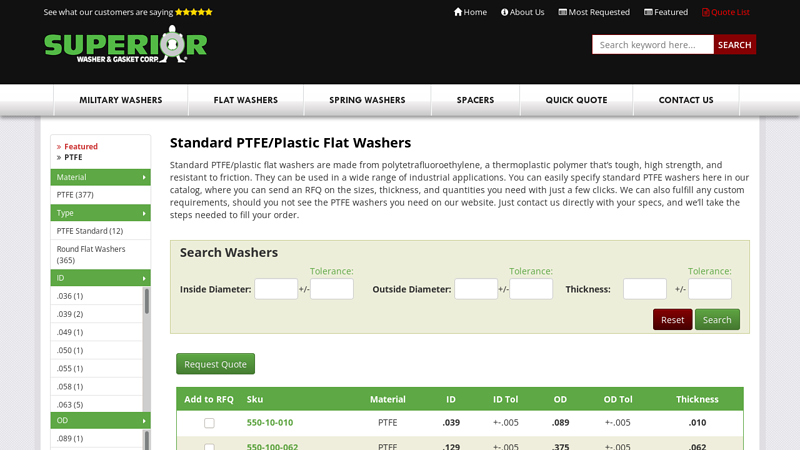This screenshot has width=800, height=450.
Task: Open the Home link
Action: point(470,12)
